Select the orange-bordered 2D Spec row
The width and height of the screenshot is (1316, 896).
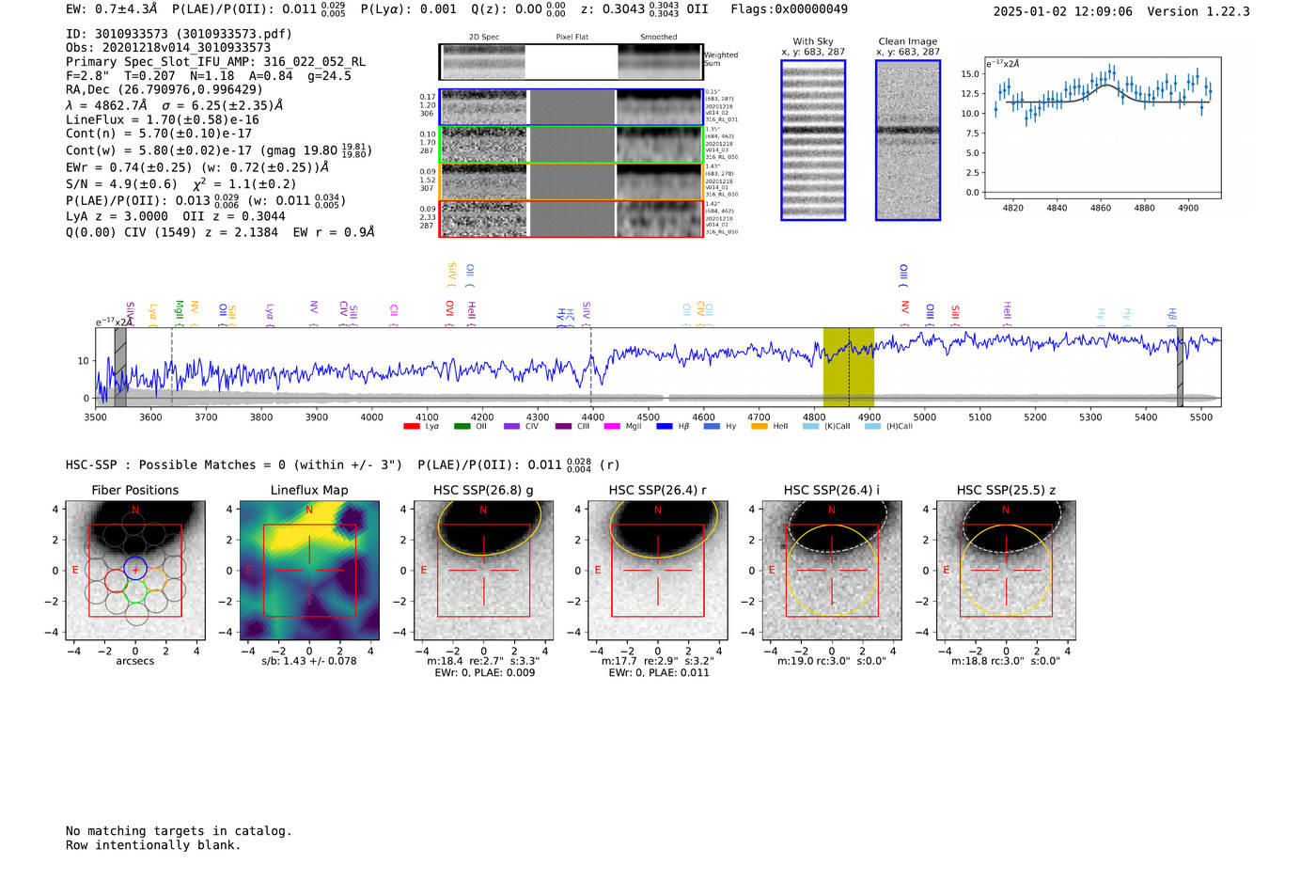(572, 181)
